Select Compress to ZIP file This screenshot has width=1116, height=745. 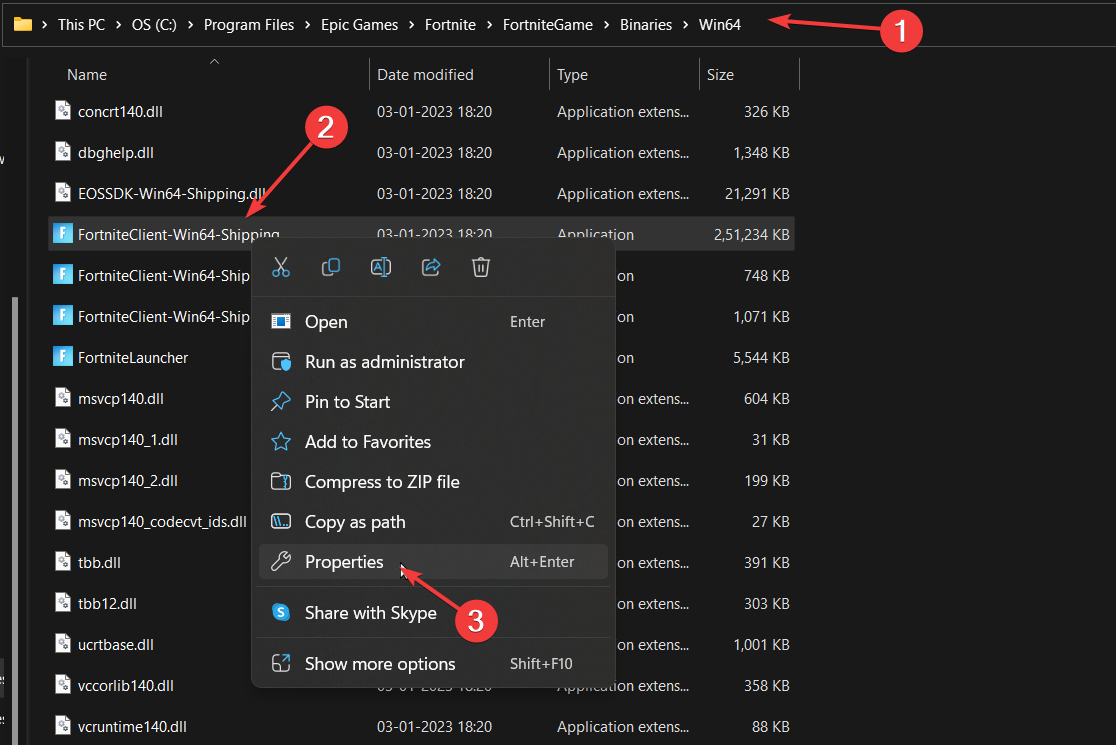[x=433, y=482]
